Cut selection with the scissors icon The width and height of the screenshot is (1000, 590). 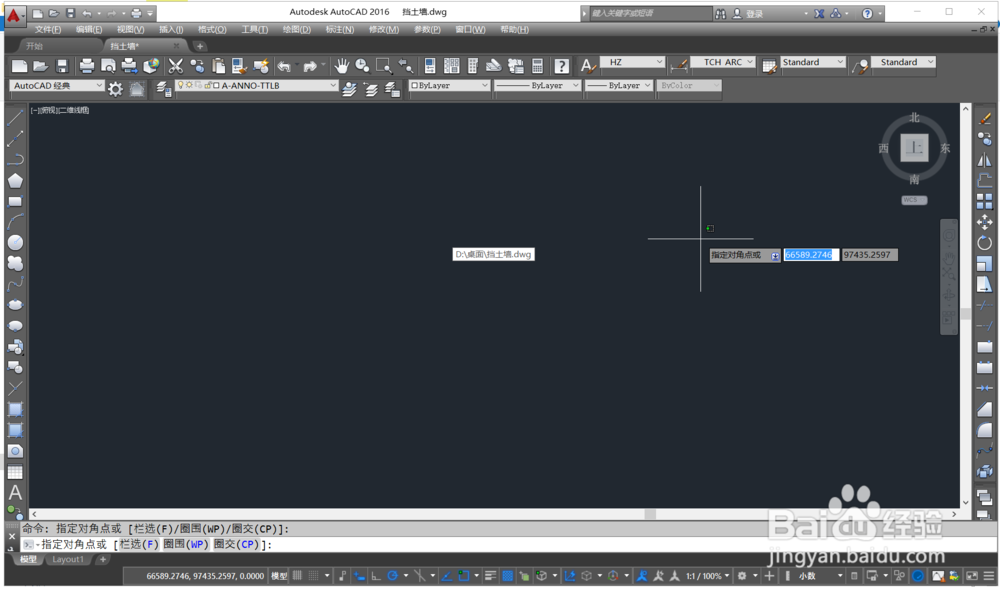pos(175,66)
